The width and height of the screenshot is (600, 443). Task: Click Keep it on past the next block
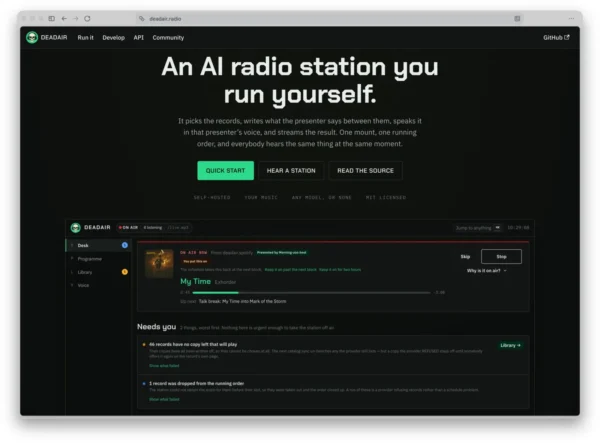click(290, 270)
